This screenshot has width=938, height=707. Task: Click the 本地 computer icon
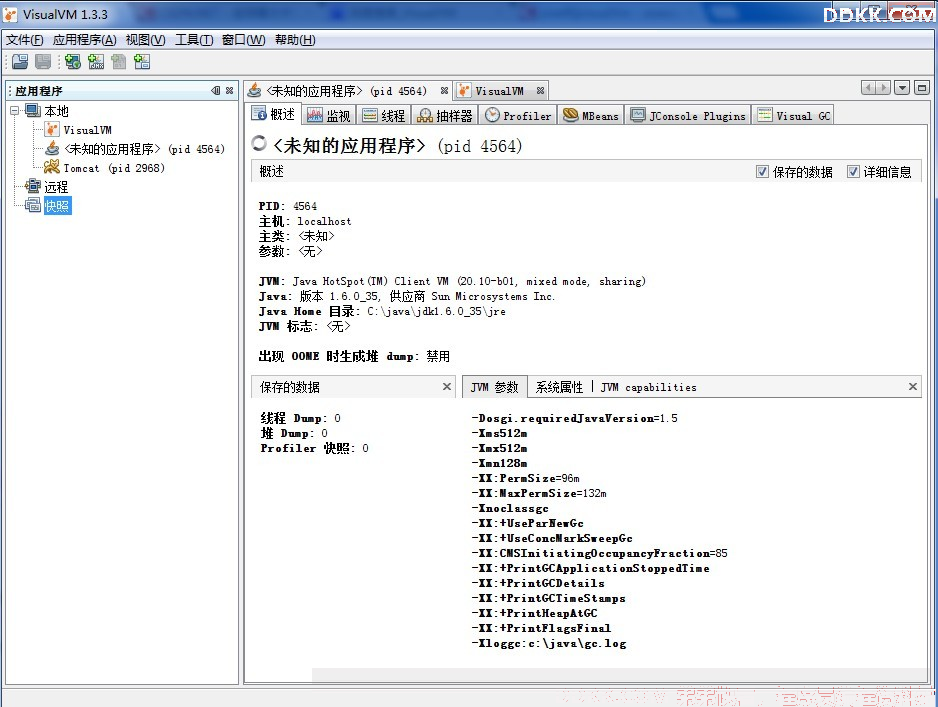(33, 111)
